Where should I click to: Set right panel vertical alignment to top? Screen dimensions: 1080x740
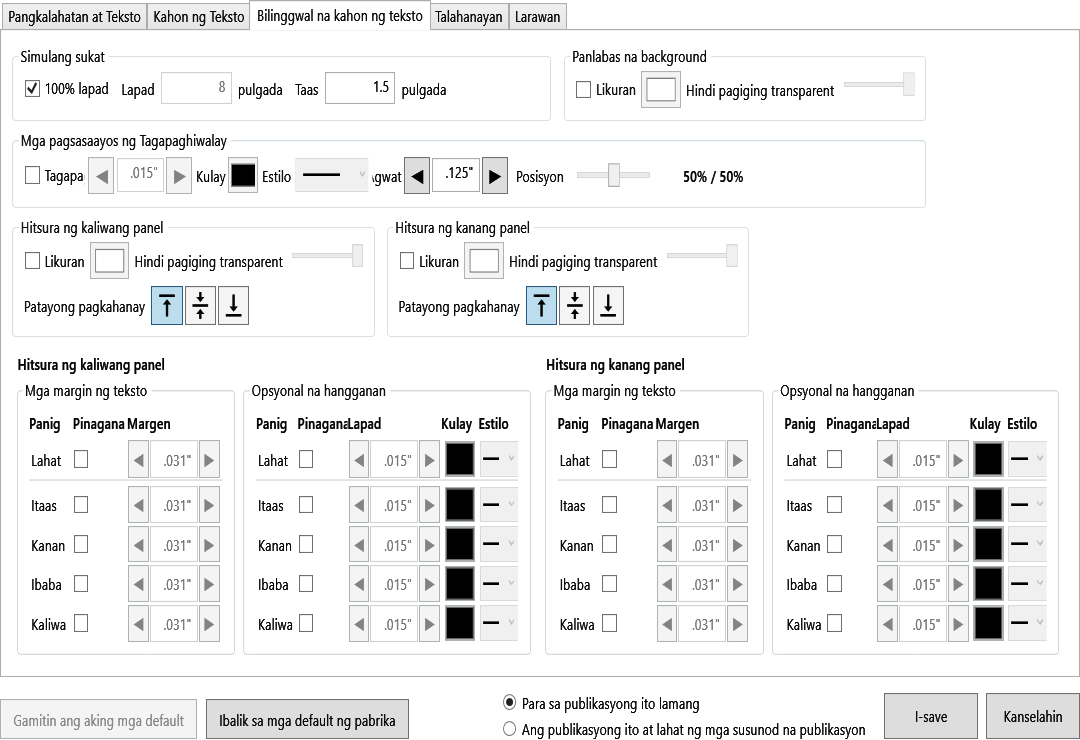coord(541,305)
